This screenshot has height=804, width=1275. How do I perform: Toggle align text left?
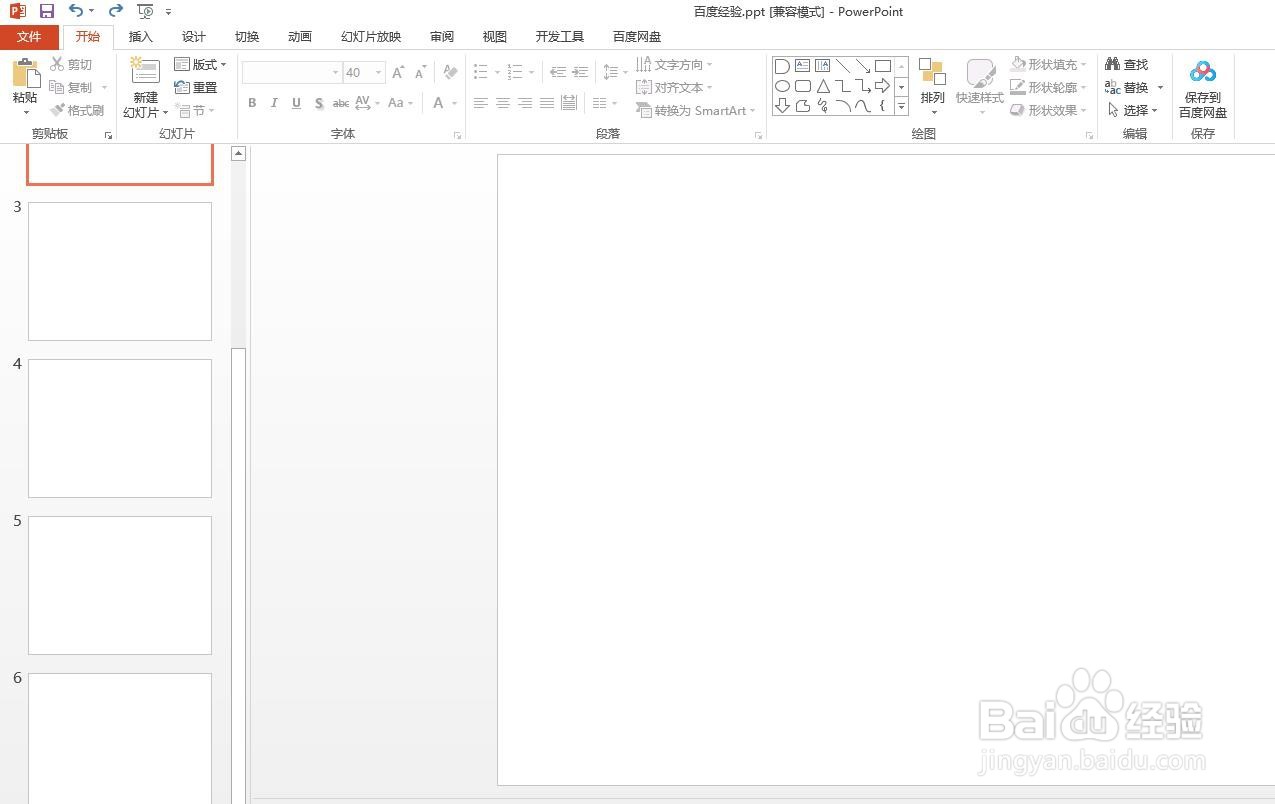tap(481, 103)
